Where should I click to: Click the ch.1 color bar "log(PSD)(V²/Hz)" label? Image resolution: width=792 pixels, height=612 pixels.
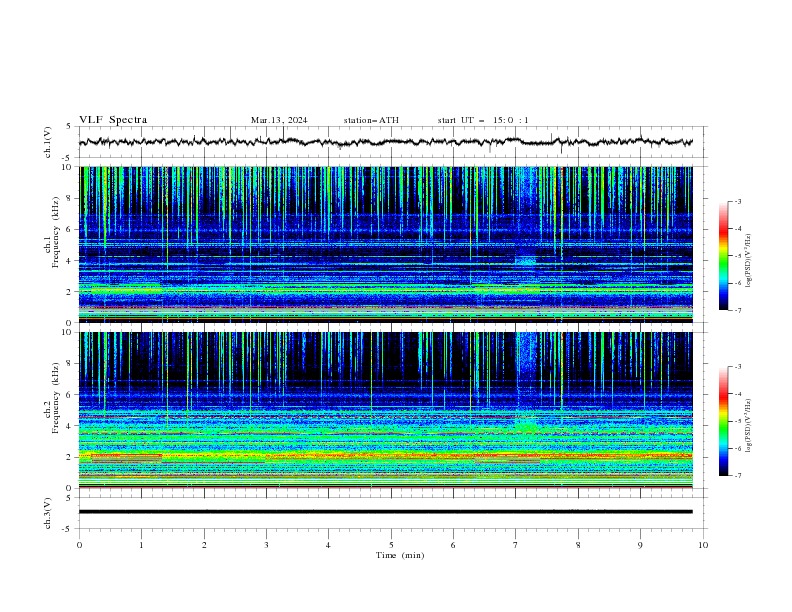[749, 261]
